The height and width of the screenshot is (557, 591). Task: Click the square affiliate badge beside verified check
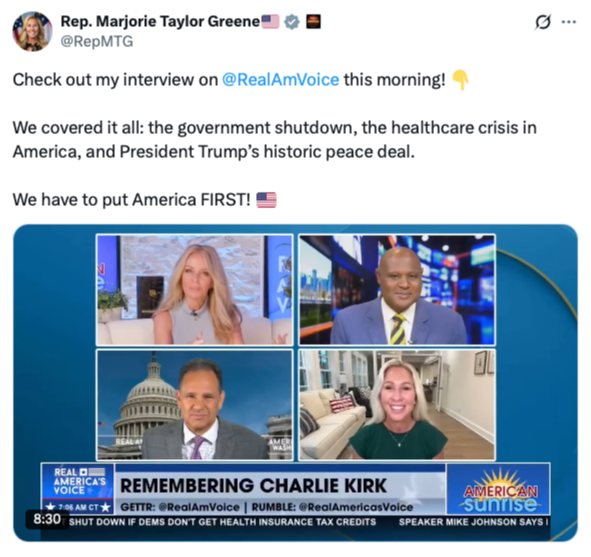coord(313,21)
